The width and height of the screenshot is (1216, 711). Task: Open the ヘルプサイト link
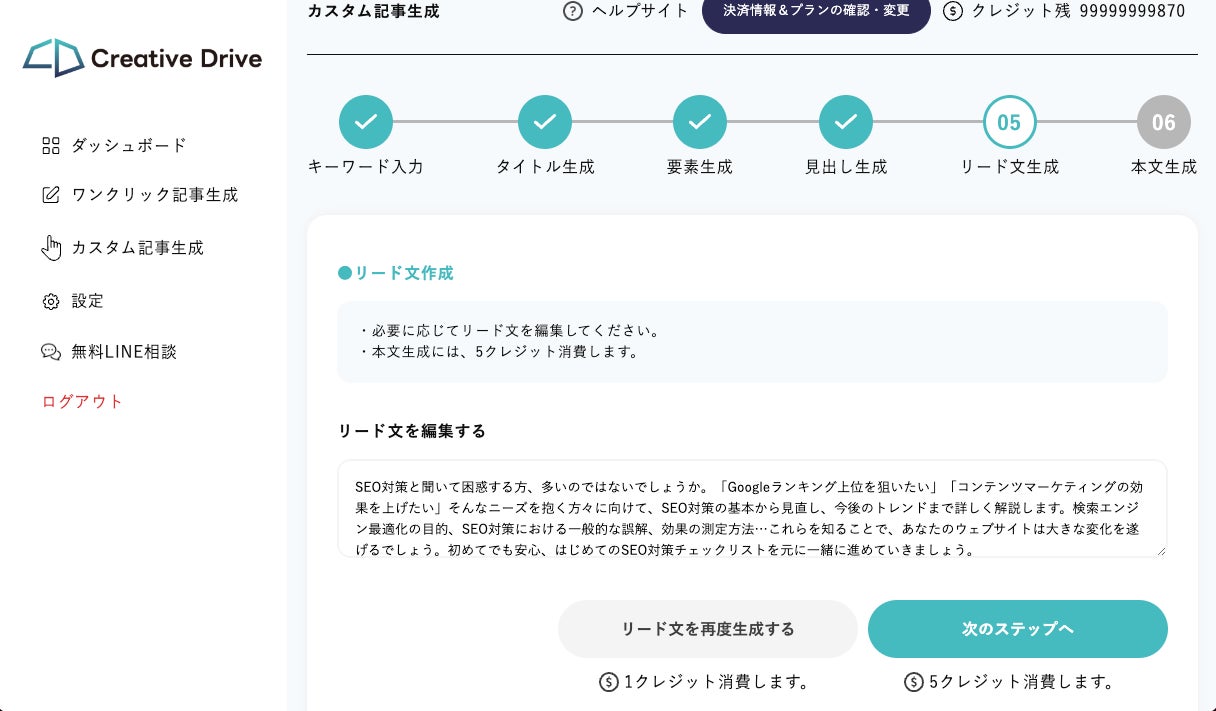[641, 12]
